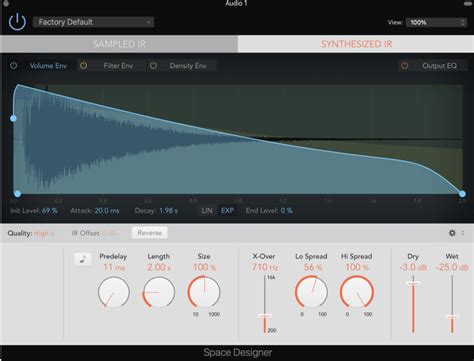This screenshot has width=474, height=361.
Task: Click the Lo Spread 56 % value
Action: pos(313,267)
